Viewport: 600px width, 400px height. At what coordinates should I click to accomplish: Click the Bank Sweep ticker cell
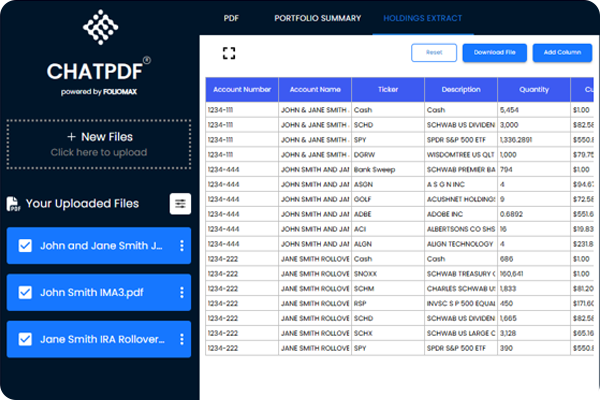click(388, 170)
